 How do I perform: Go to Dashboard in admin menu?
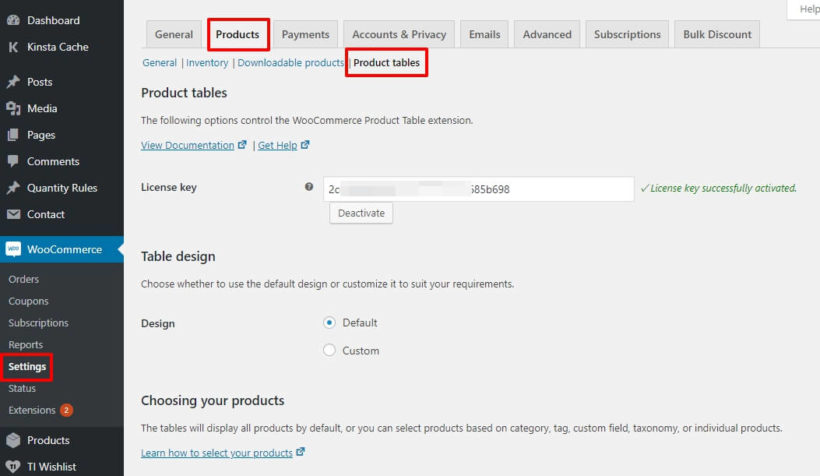pos(53,20)
